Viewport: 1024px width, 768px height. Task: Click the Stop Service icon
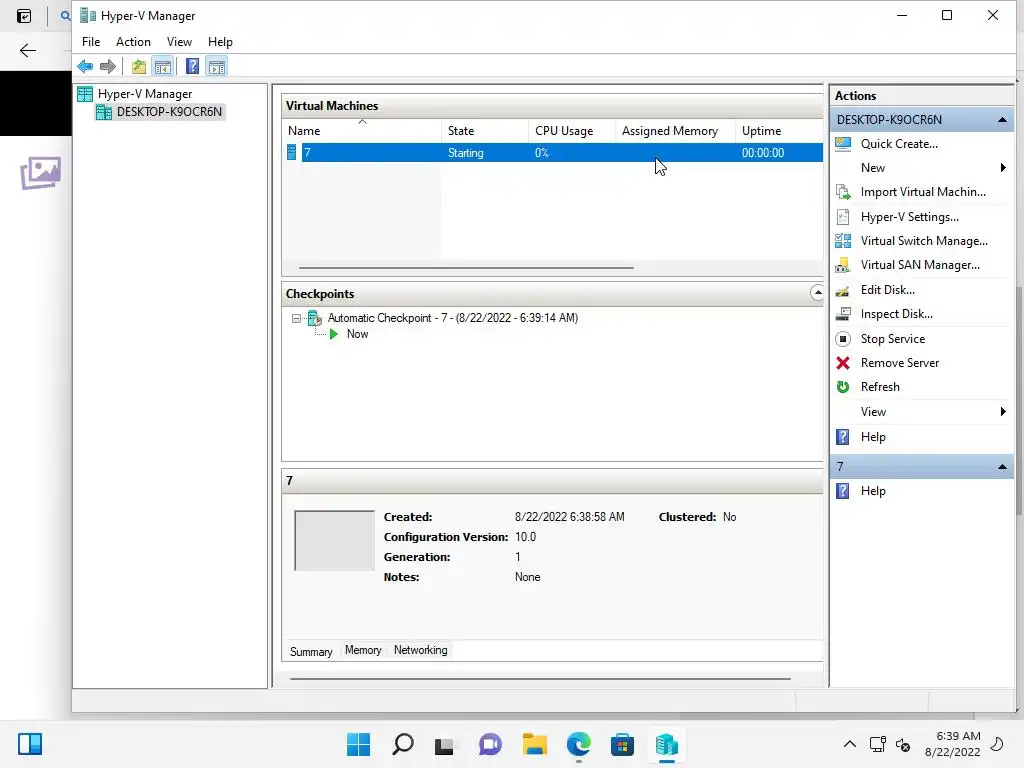[x=843, y=339]
